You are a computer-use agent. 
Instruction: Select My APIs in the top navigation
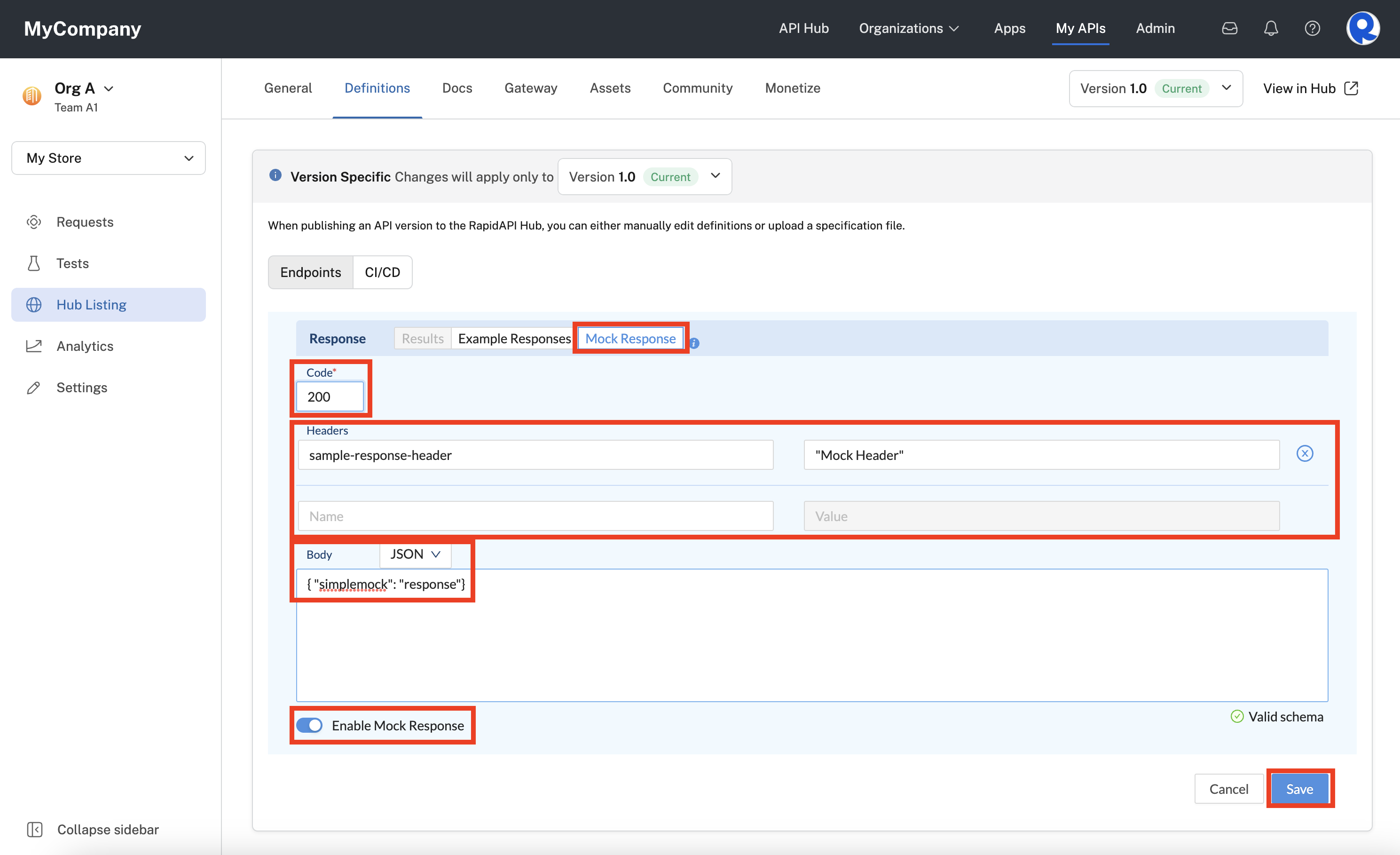click(x=1080, y=28)
